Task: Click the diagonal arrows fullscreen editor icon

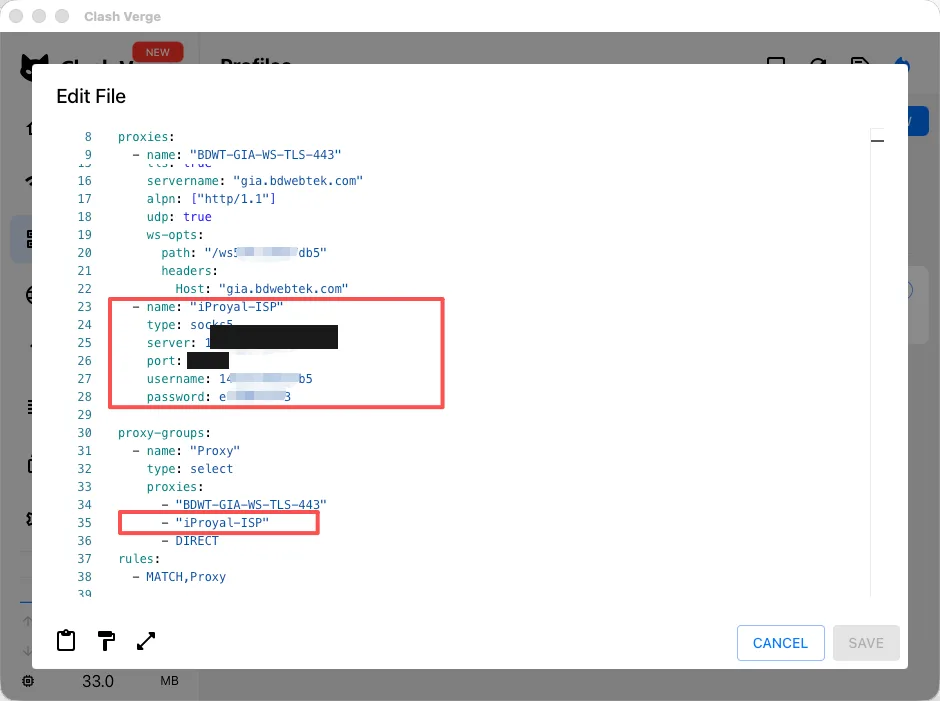Action: pyautogui.click(x=146, y=640)
